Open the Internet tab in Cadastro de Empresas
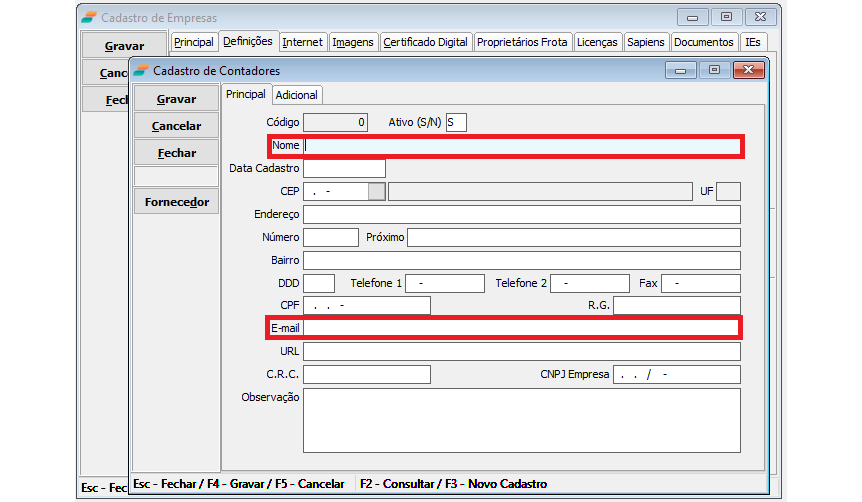The height and width of the screenshot is (502, 862). (x=302, y=42)
